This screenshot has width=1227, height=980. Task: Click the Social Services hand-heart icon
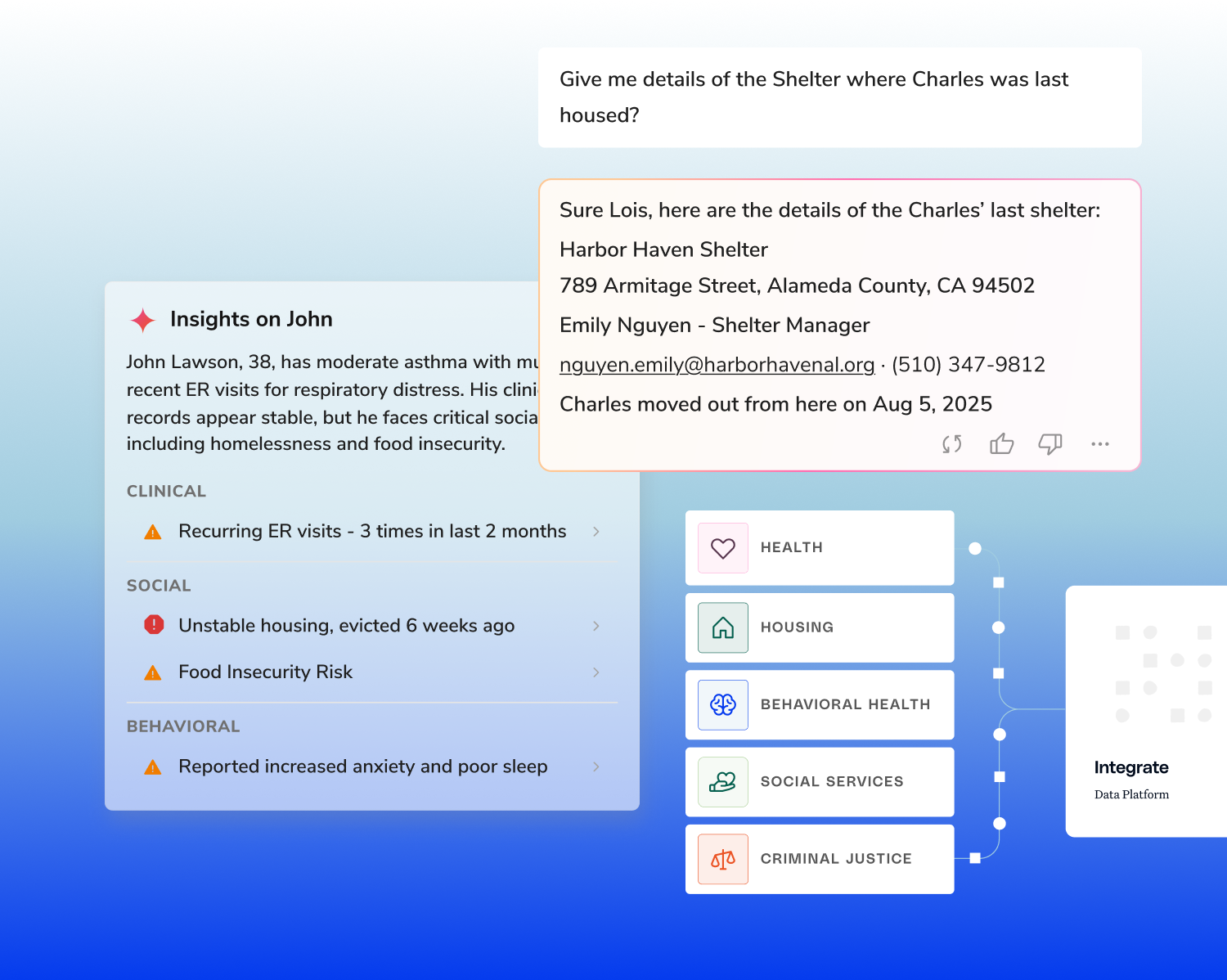(x=723, y=782)
